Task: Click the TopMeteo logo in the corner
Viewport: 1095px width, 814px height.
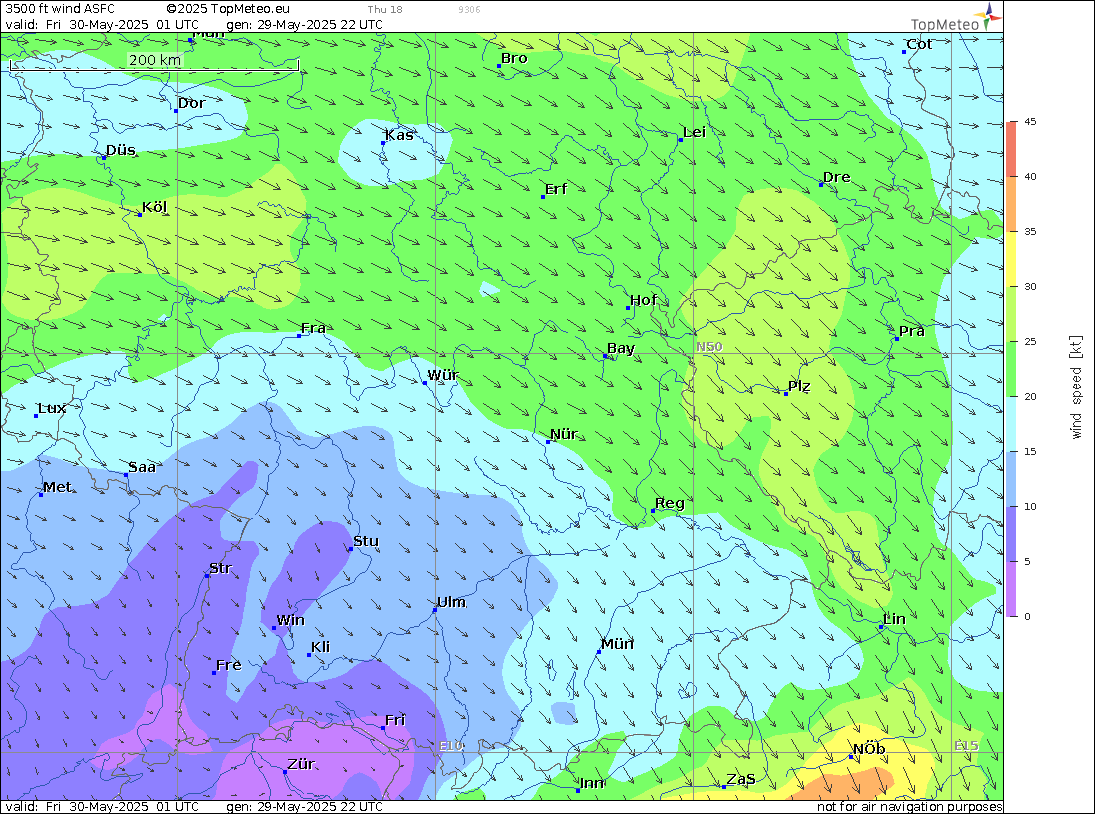Action: [x=955, y=18]
